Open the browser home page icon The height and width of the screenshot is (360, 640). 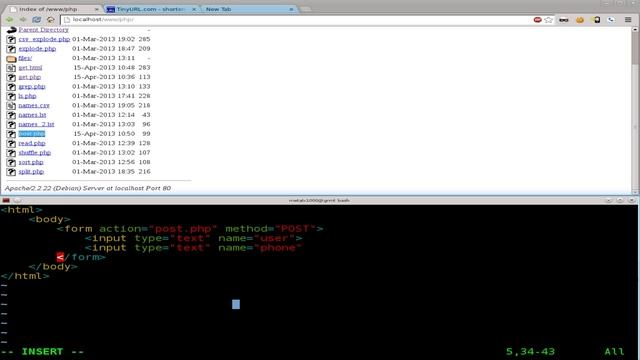pyautogui.click(x=51, y=20)
